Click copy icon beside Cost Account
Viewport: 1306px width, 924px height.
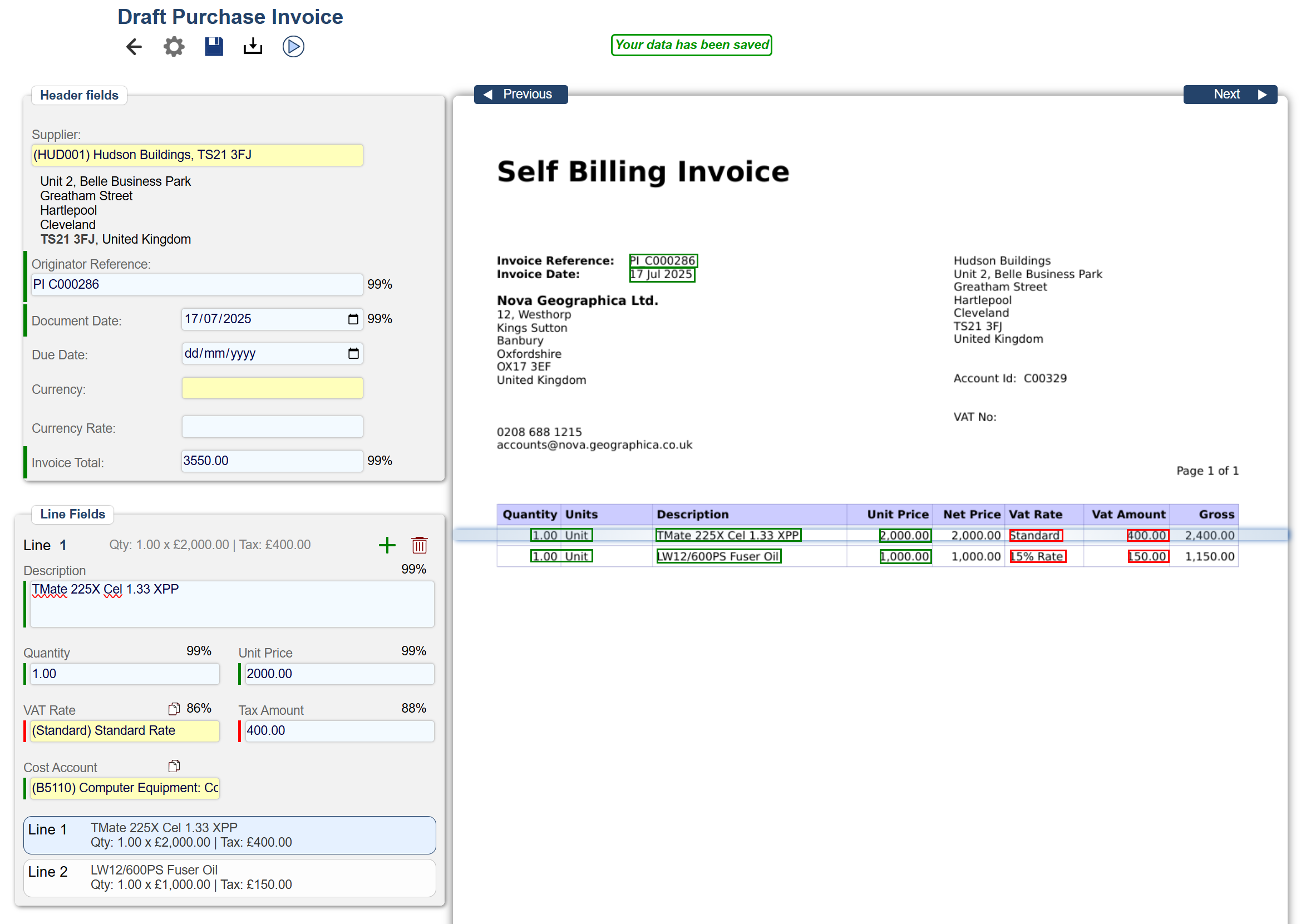(174, 766)
